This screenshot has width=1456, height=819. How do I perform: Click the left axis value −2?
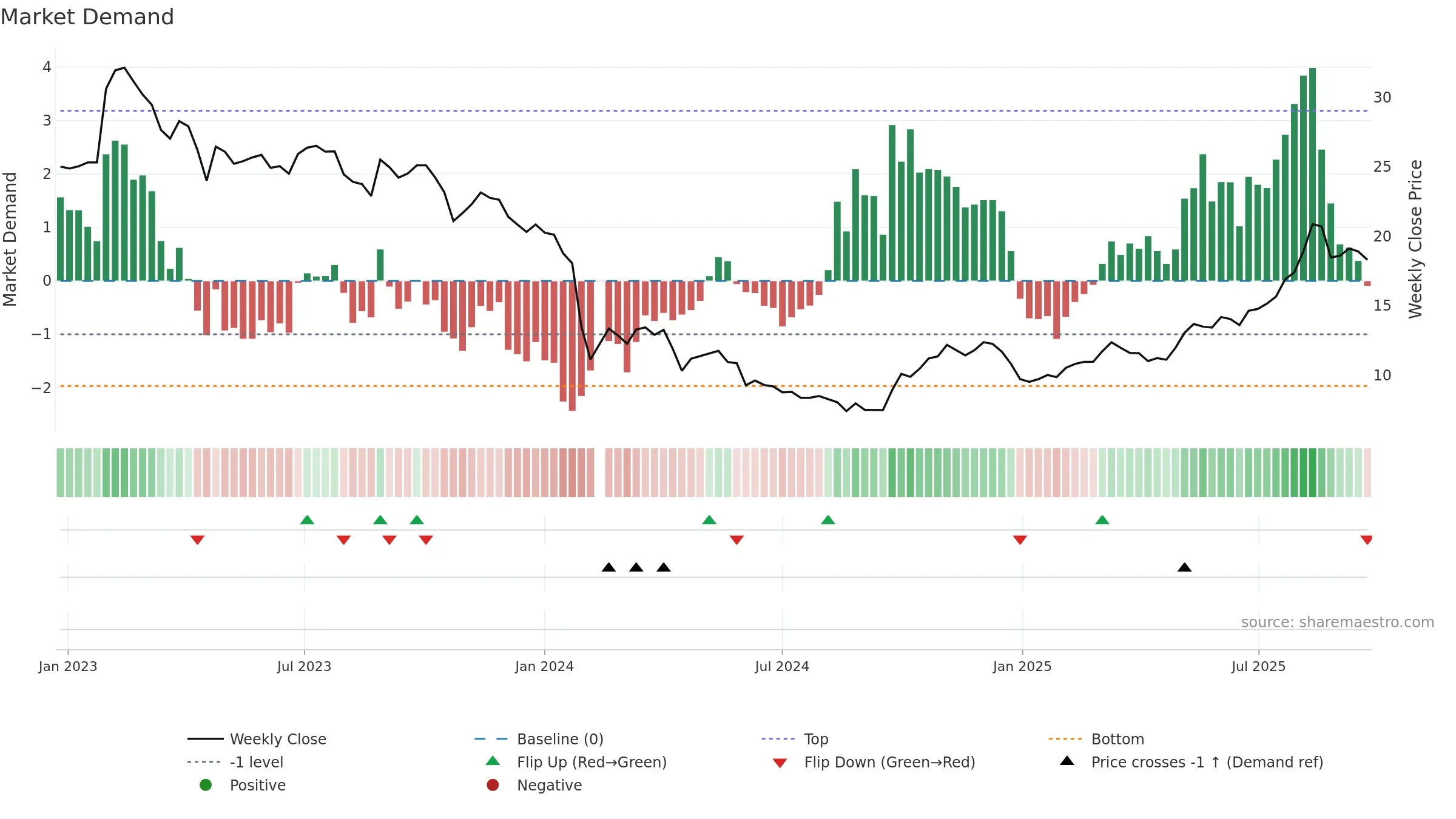point(41,388)
